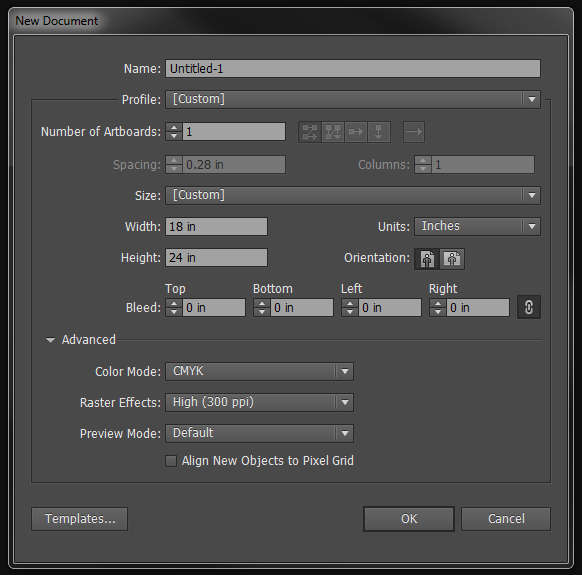
Task: Choose landscape orientation icon
Action: [452, 258]
